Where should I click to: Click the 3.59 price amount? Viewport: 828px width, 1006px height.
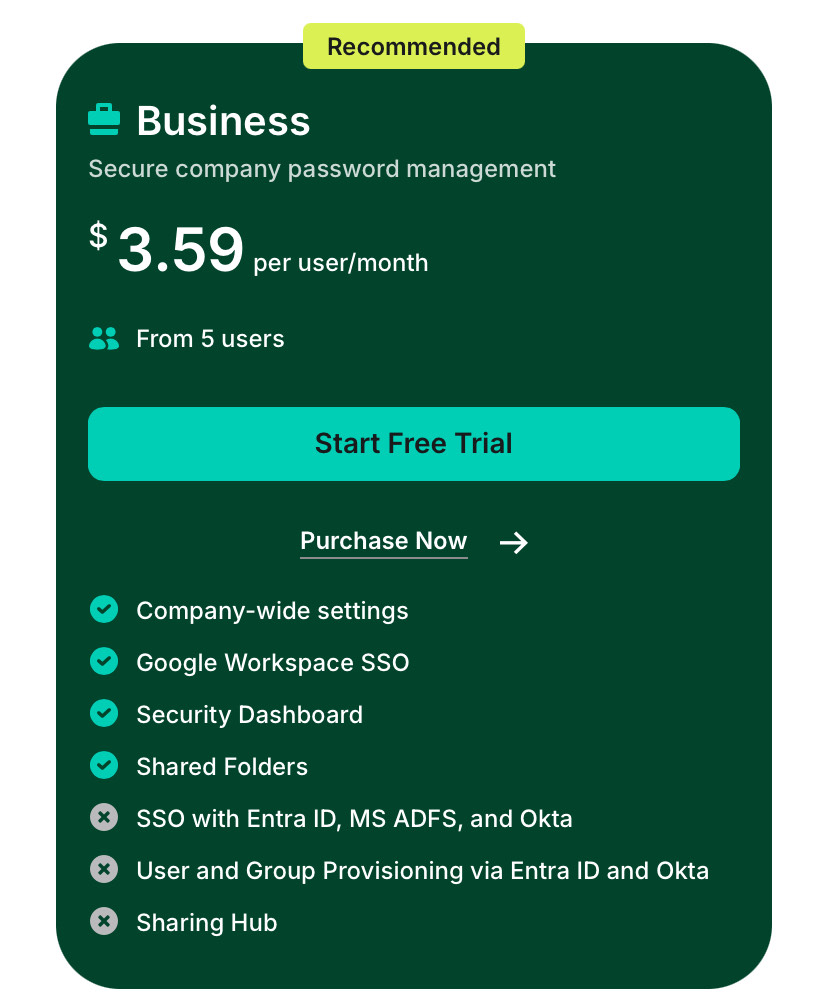point(180,250)
